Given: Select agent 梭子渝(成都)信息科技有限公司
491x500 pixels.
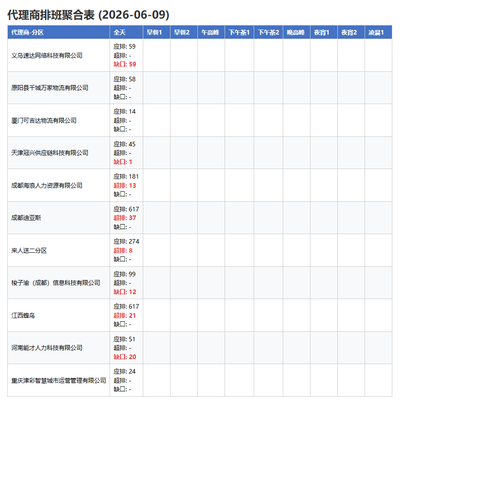Looking at the screenshot, I should click(56, 283).
